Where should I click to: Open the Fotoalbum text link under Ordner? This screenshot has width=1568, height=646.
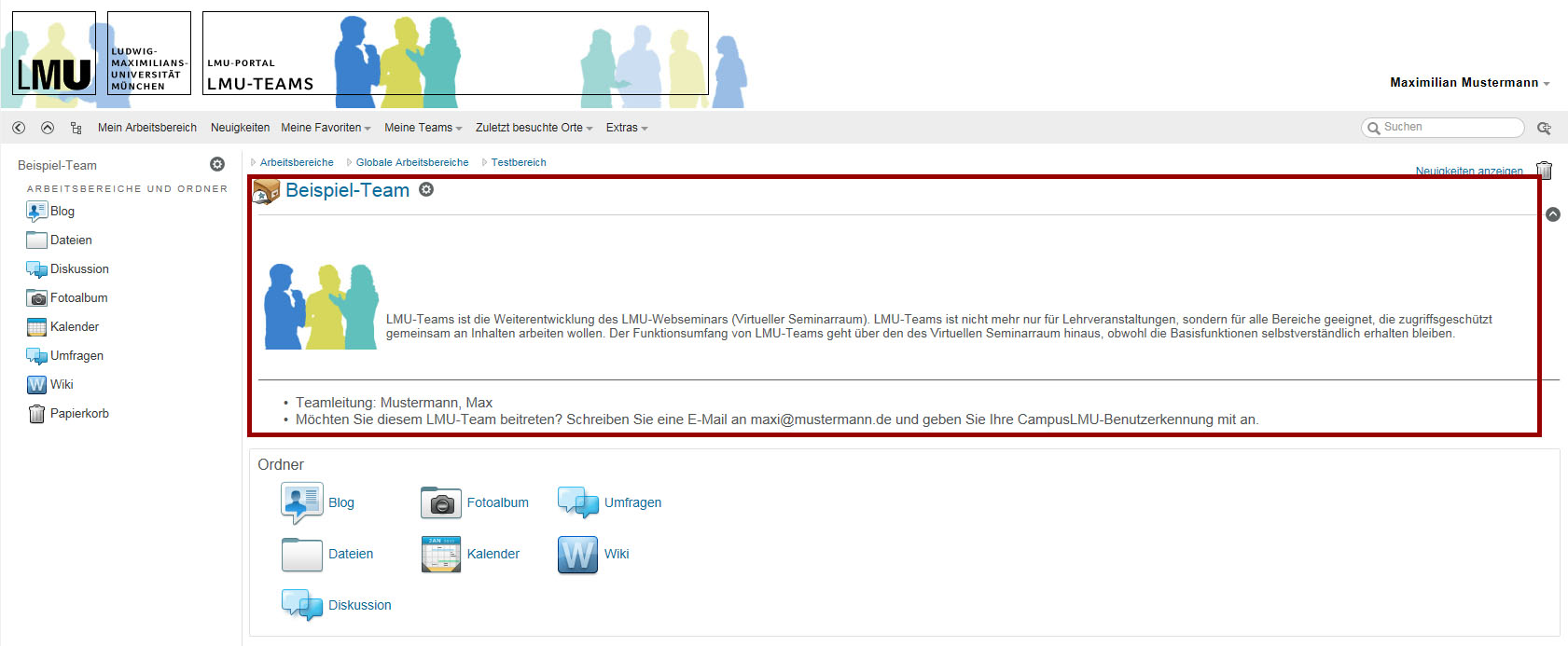pos(498,502)
